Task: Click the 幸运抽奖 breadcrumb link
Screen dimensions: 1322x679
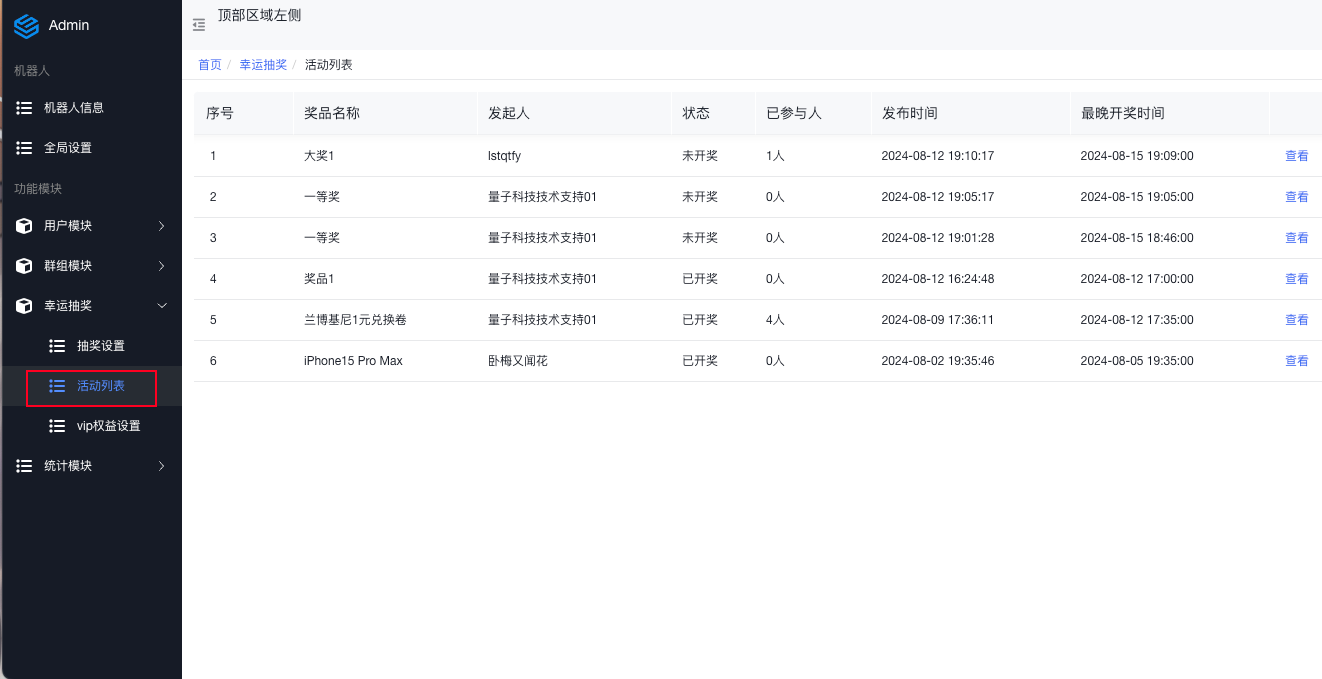Action: [263, 65]
